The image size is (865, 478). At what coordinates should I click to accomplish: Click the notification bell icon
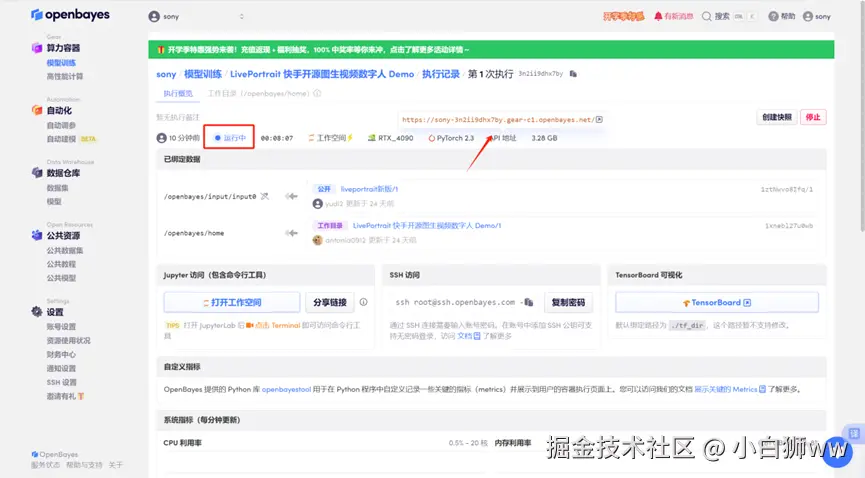click(x=658, y=17)
